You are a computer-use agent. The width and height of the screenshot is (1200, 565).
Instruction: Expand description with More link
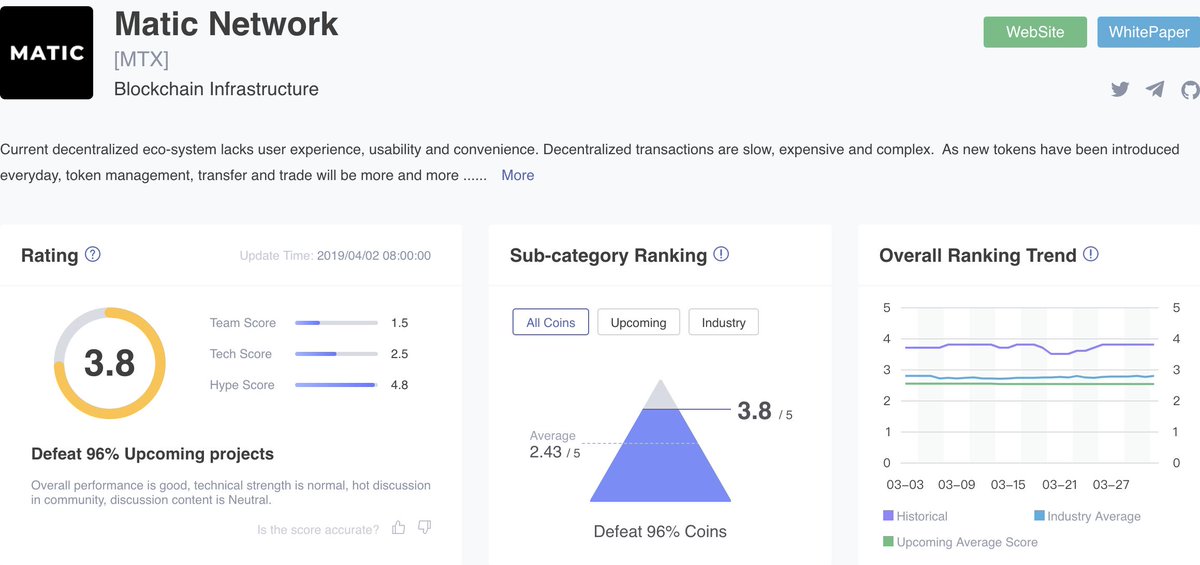click(518, 175)
